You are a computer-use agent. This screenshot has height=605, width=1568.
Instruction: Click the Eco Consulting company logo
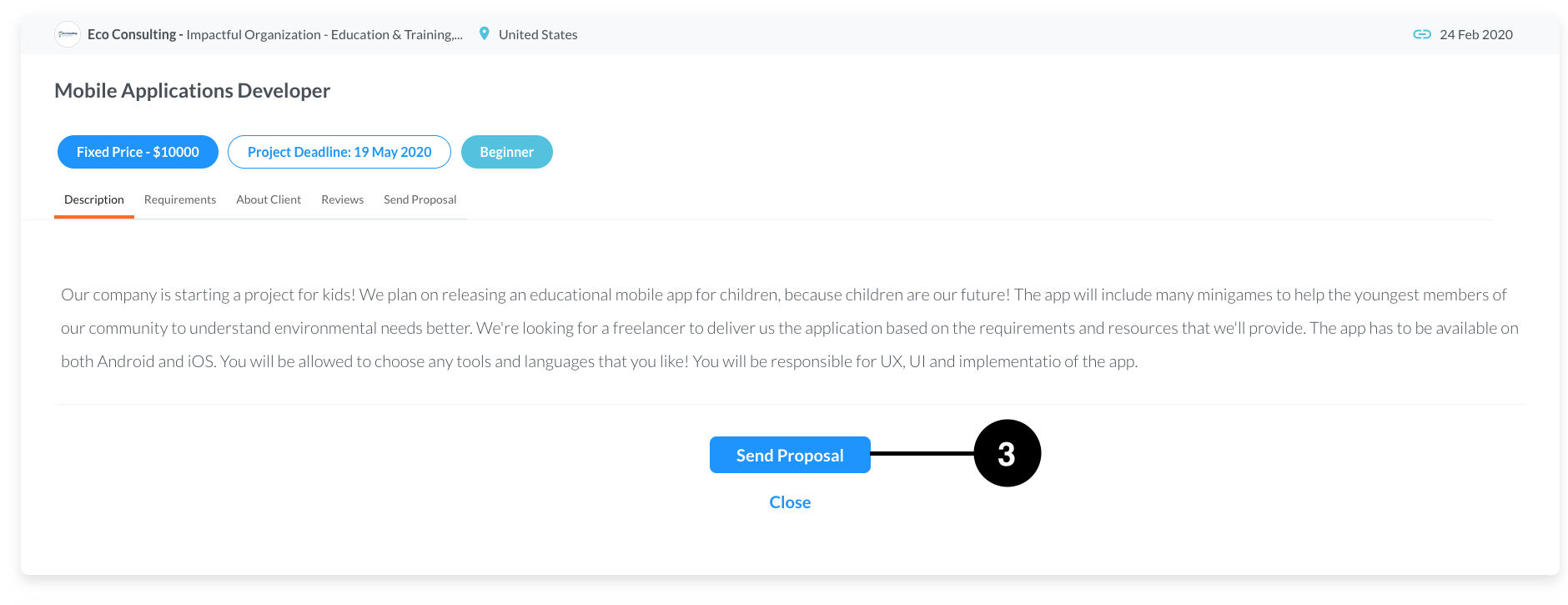pos(68,34)
